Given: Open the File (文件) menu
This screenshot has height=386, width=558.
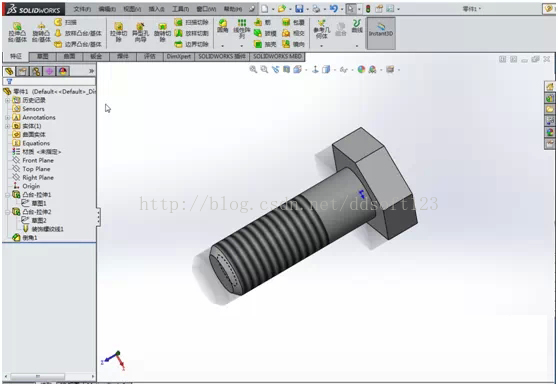Looking at the screenshot, I should (x=82, y=9).
